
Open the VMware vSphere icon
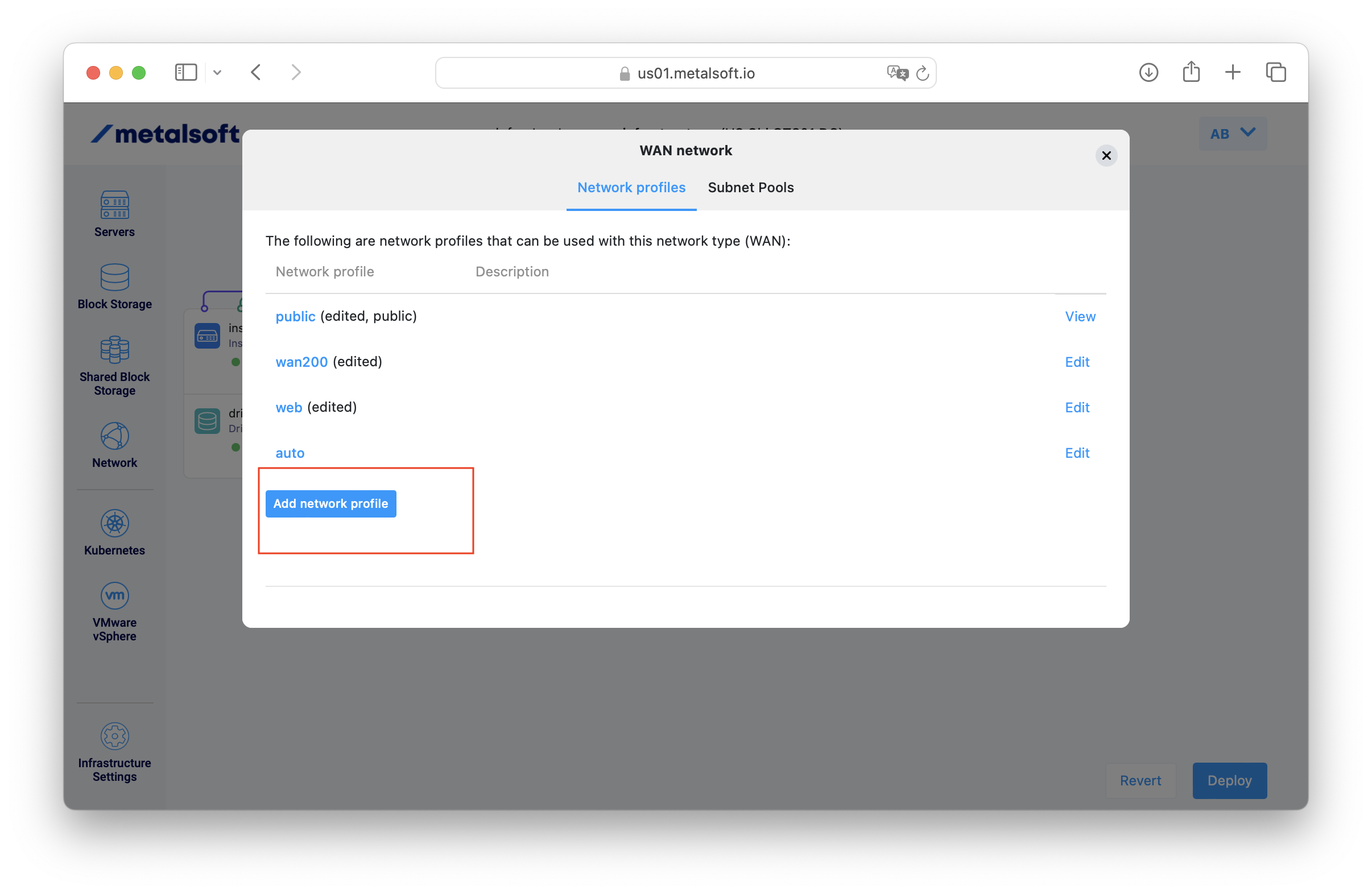click(x=115, y=595)
